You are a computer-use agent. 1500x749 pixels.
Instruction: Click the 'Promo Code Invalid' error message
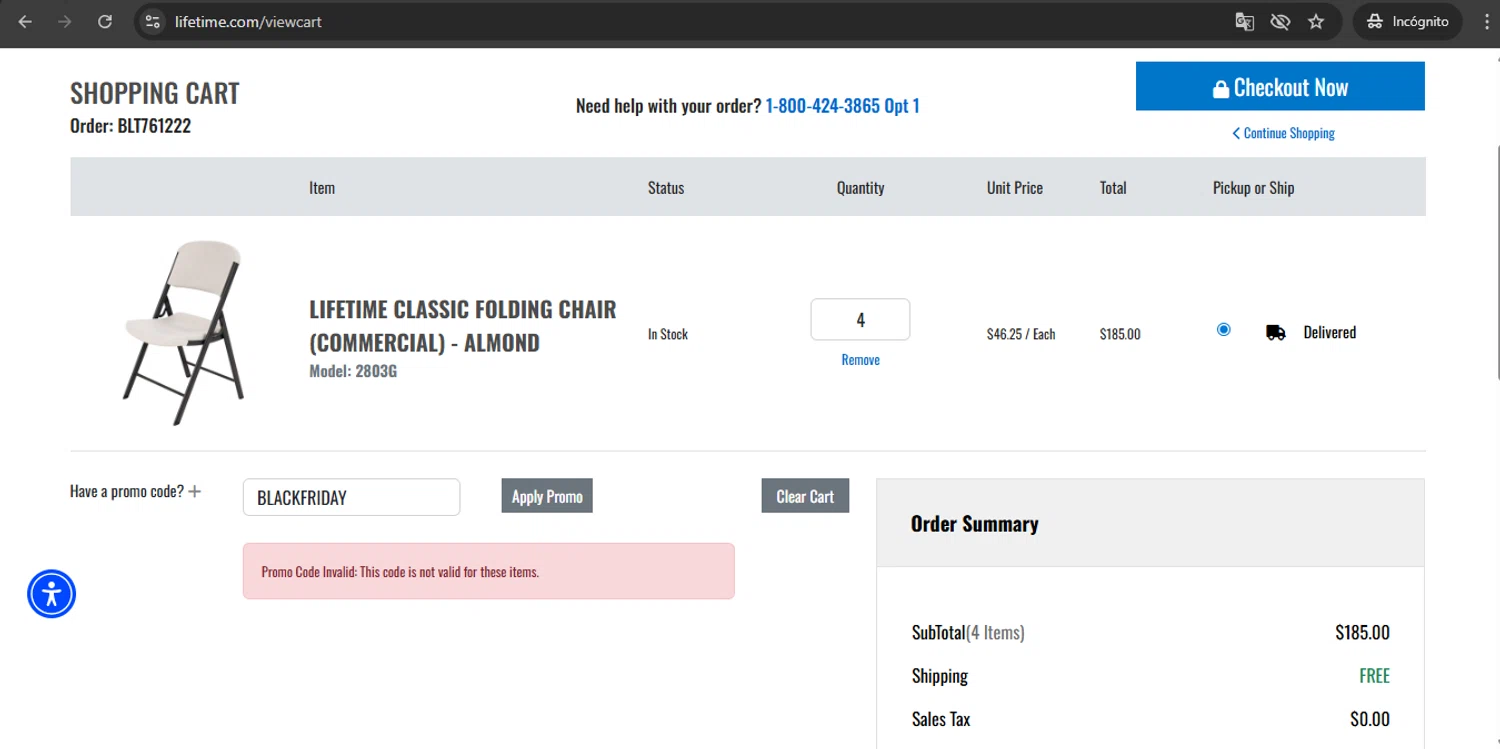tap(489, 572)
